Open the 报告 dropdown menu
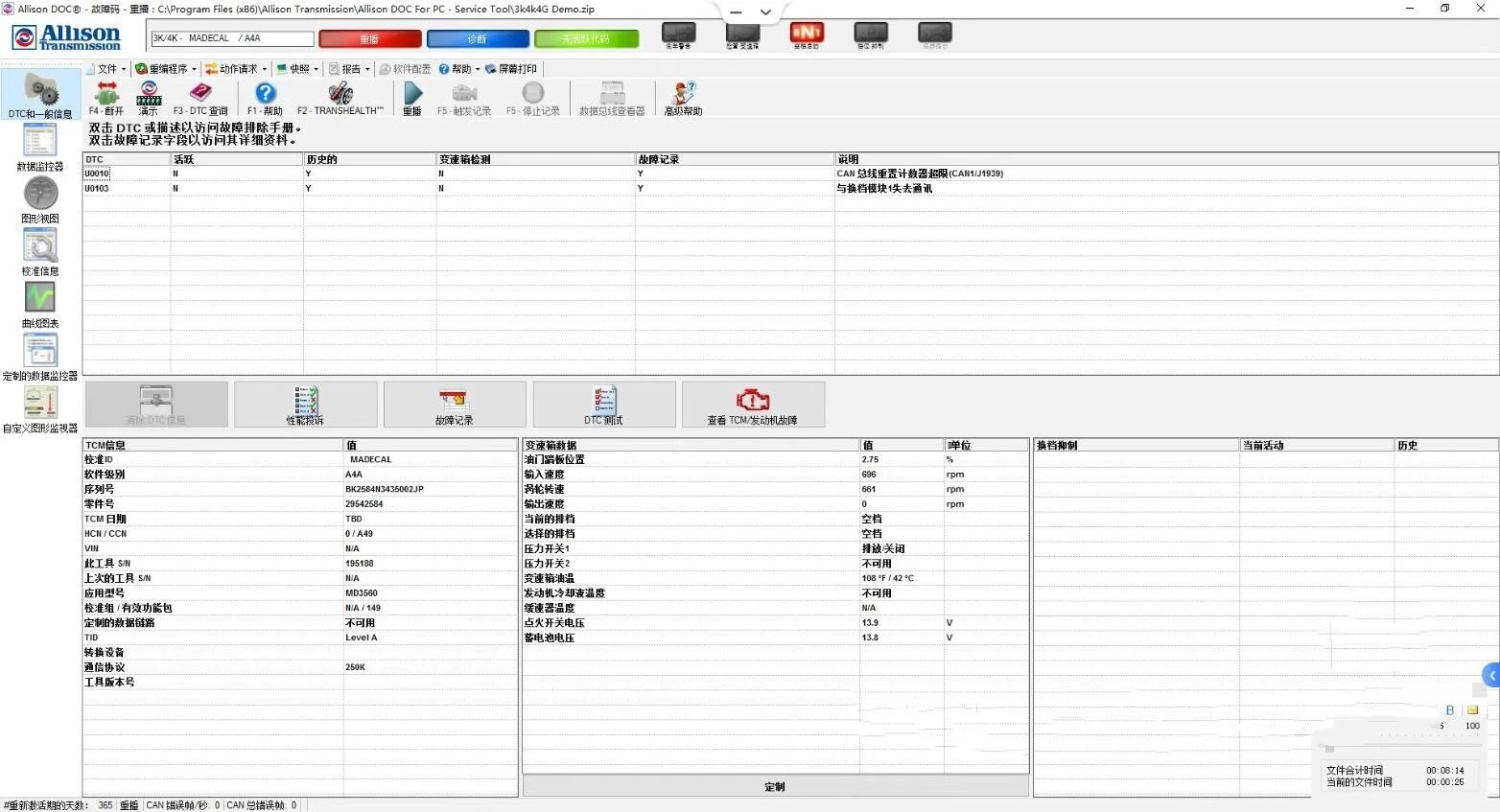Image resolution: width=1500 pixels, height=812 pixels. (x=349, y=69)
